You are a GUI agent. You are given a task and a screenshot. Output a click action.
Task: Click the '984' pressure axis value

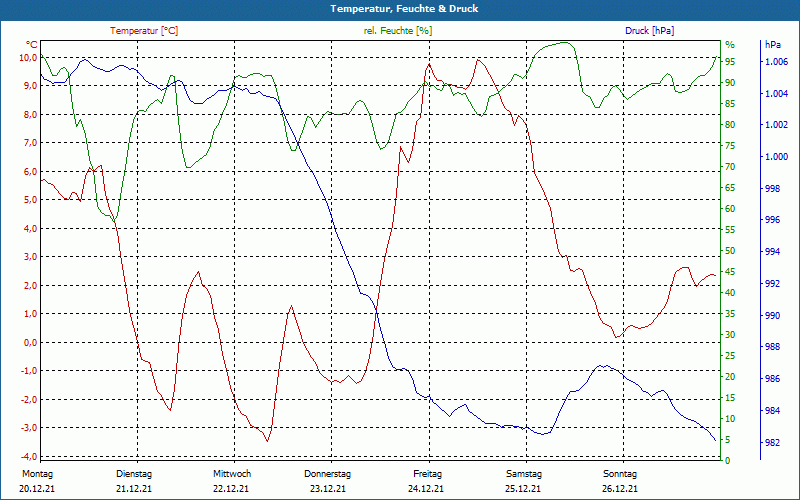tap(773, 411)
